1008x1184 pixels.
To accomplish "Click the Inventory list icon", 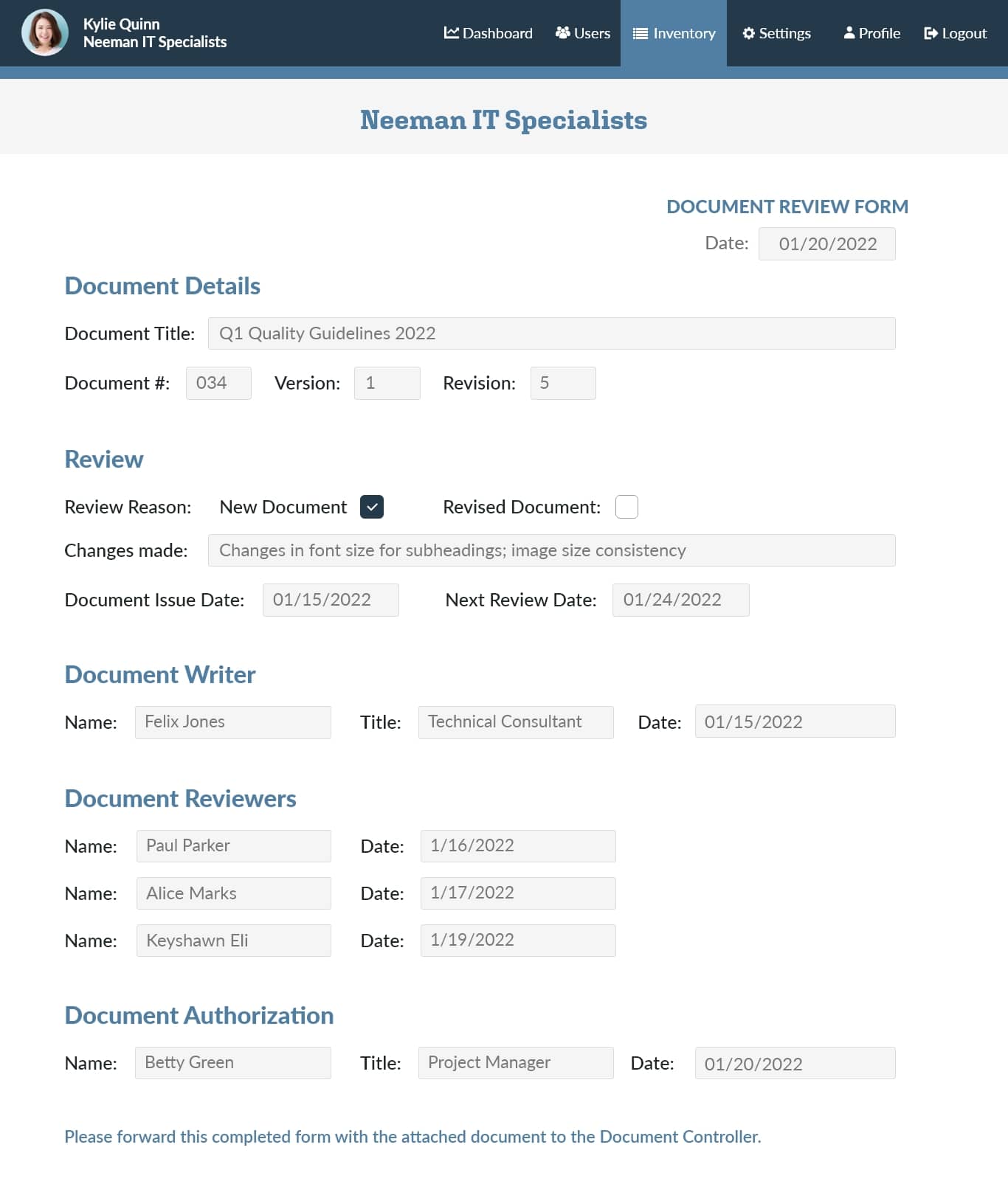I will [641, 34].
